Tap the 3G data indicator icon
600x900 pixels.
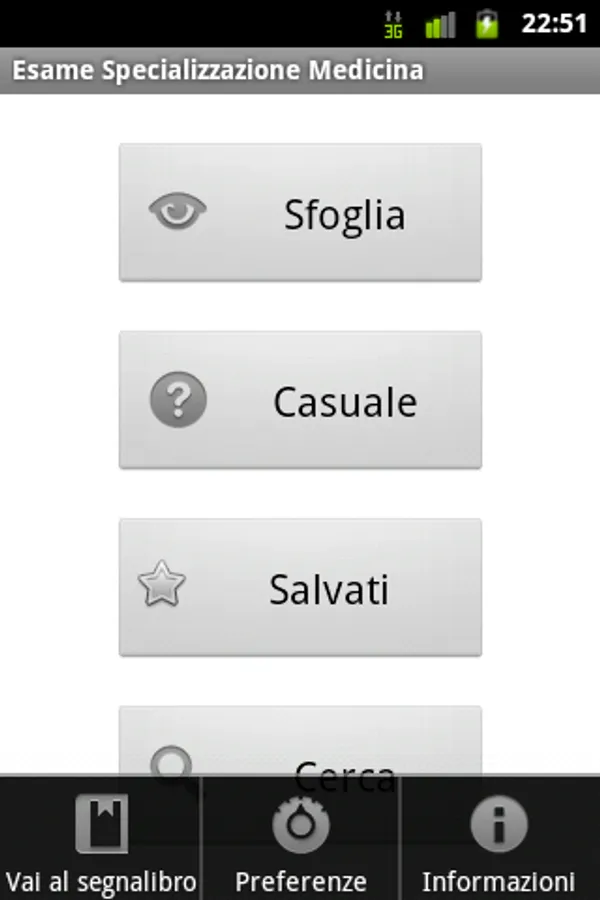393,24
